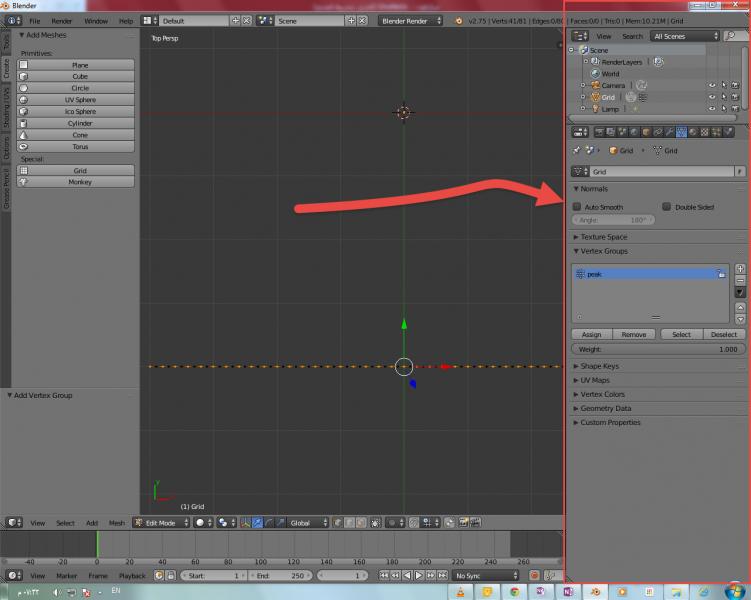Toggle Grid visibility eye in outliner

click(712, 97)
